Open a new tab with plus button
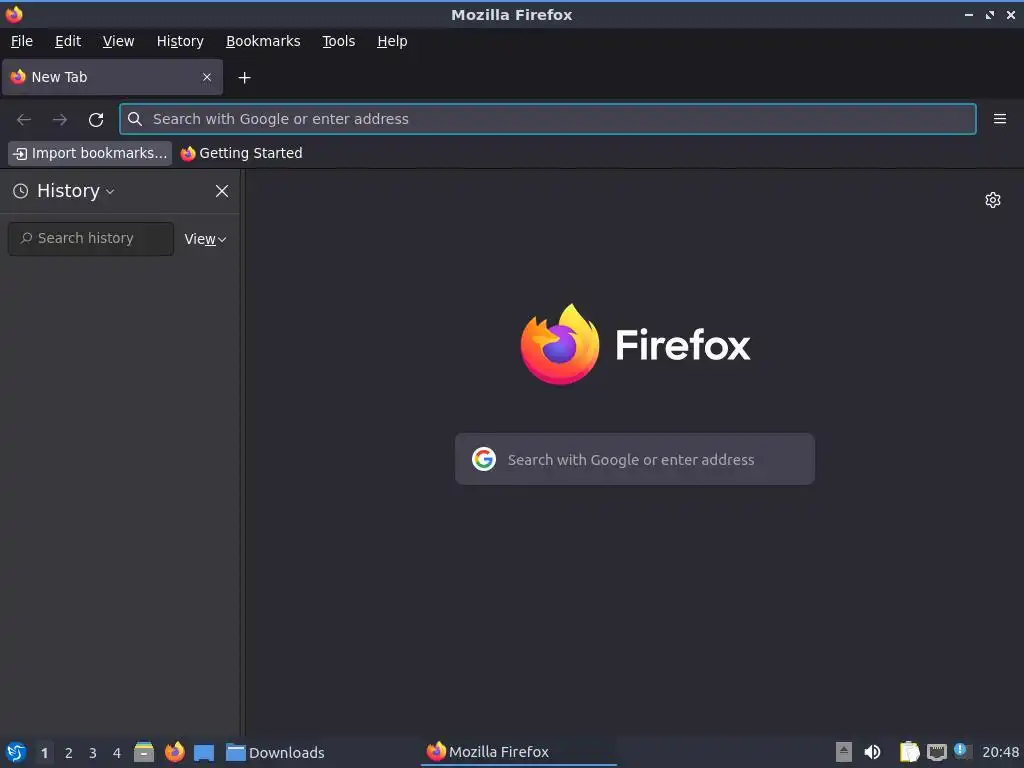1024x768 pixels. click(244, 78)
